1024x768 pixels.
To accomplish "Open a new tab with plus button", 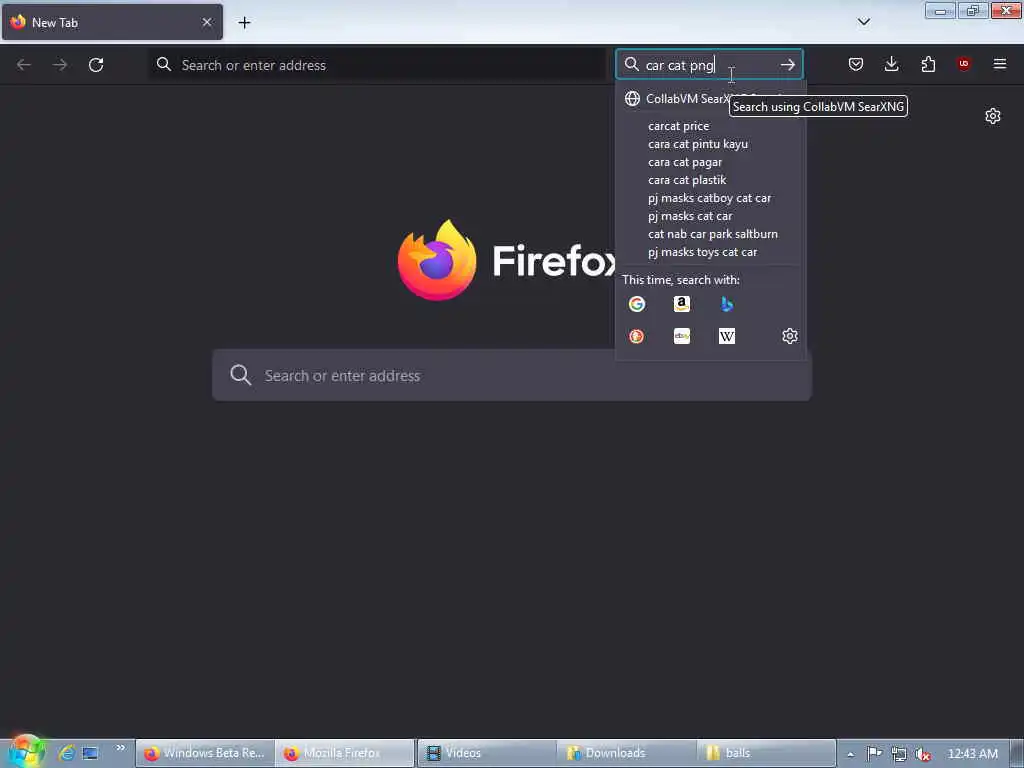I will point(244,23).
